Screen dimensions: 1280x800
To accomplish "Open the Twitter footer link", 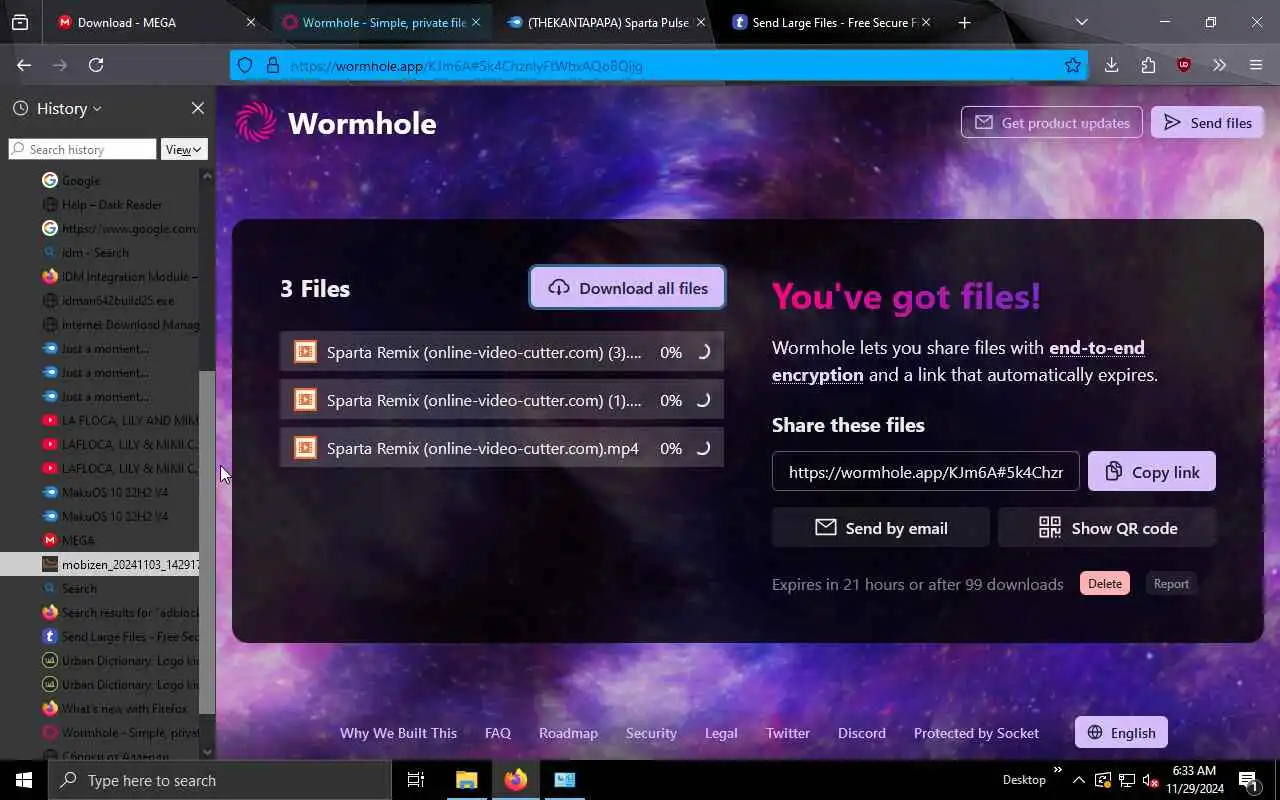I will click(788, 733).
